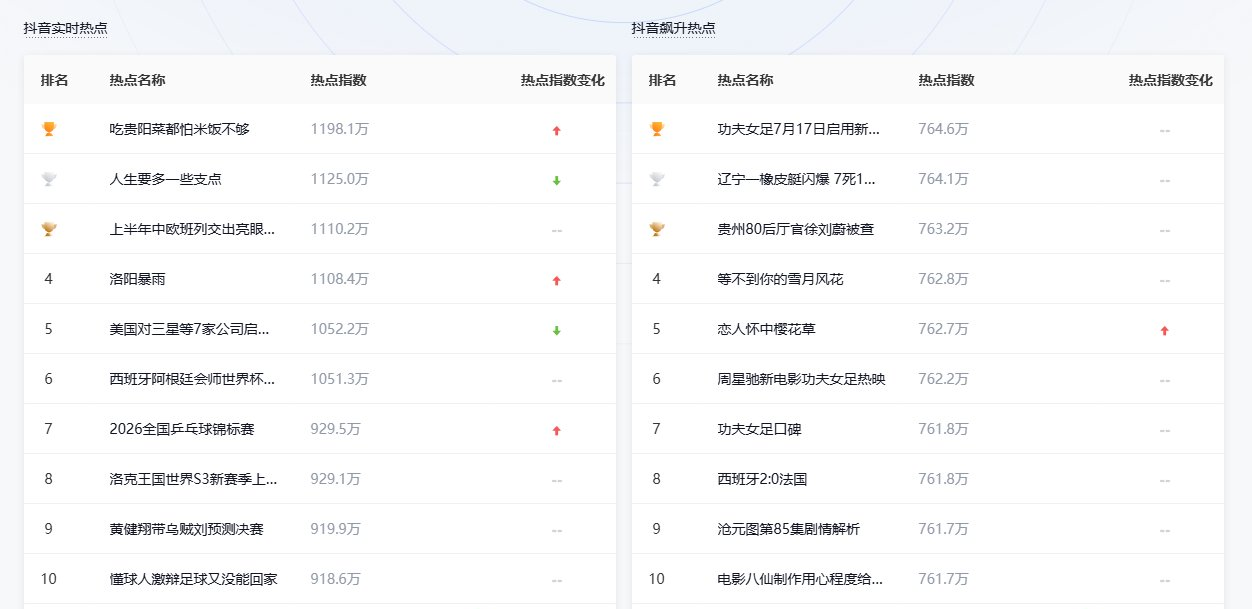Click 排名 header in 抖音飙升热点 table
Screen dimensions: 1252x609
[x=663, y=80]
